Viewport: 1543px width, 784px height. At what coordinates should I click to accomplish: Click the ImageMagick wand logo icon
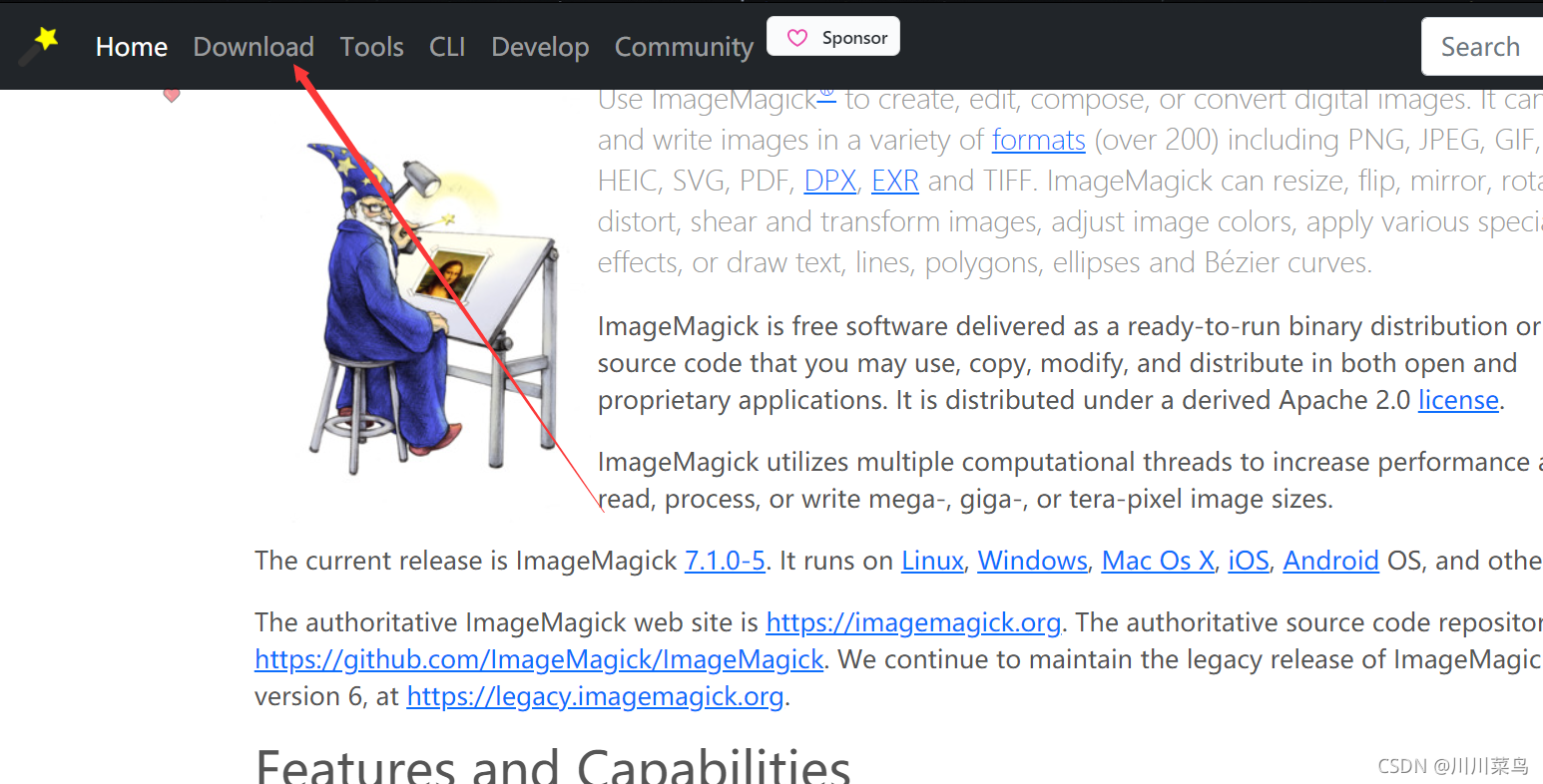40,45
